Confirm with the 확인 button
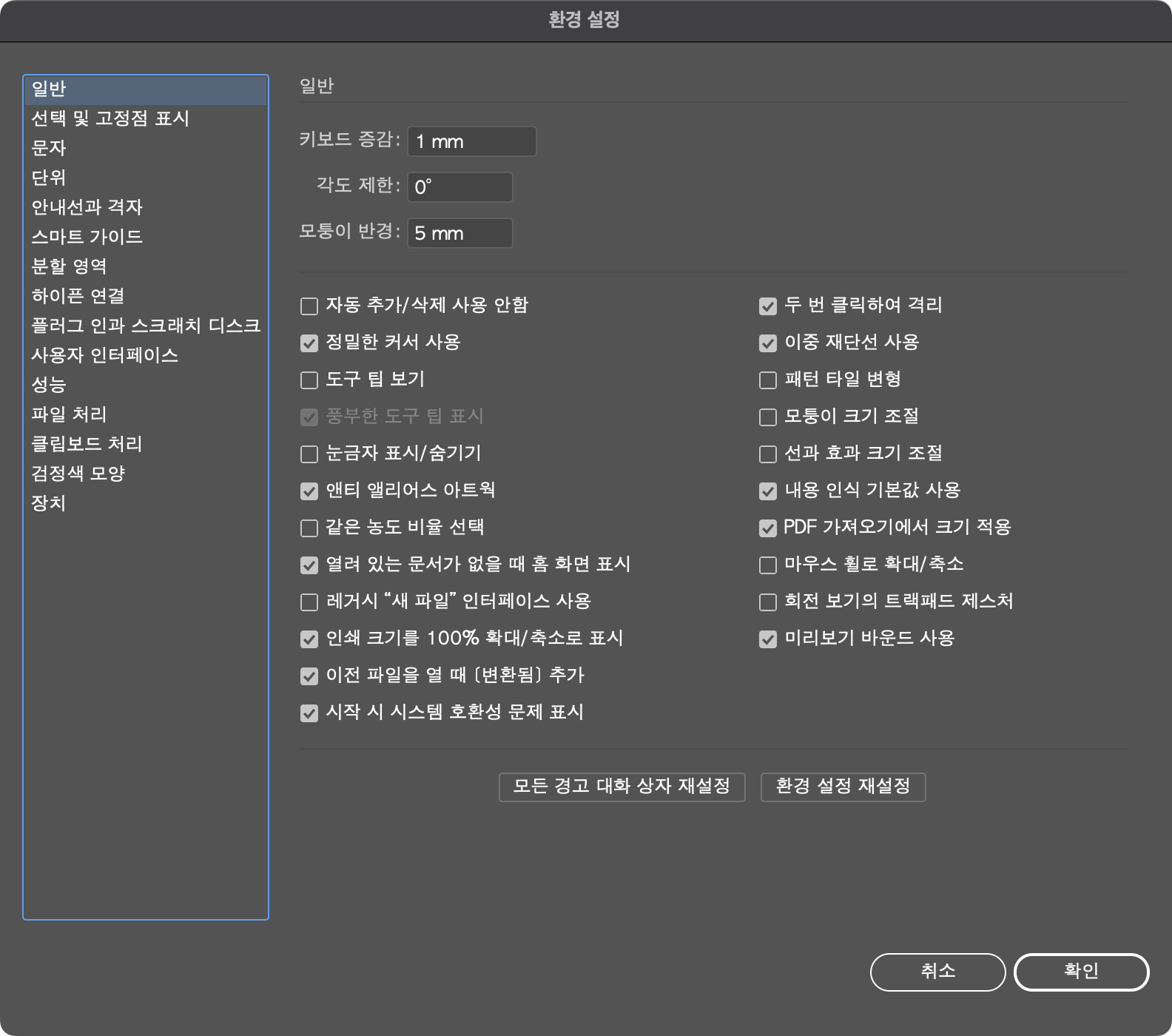1172x1036 pixels. coord(1081,972)
